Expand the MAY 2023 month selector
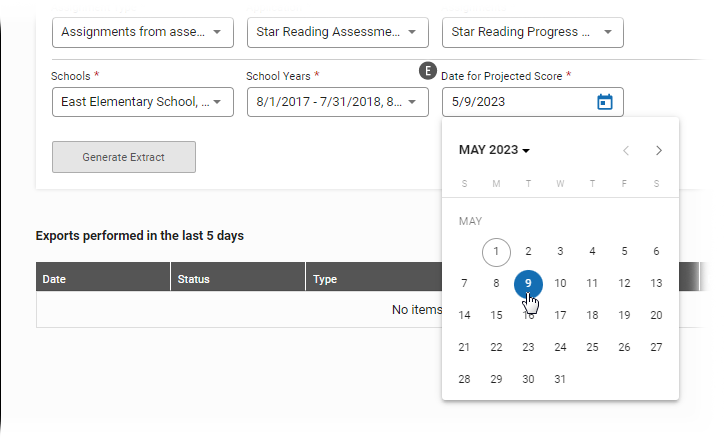Screen dimensions: 724x438 [494, 150]
